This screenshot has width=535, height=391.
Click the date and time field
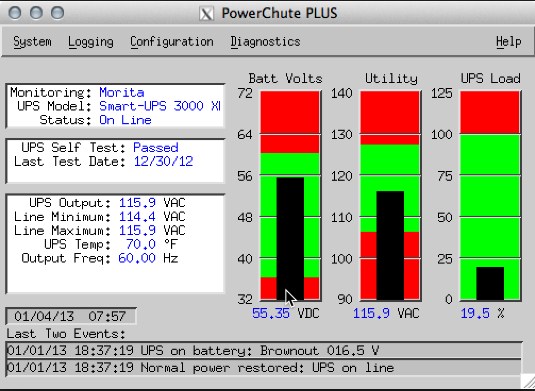[71, 316]
